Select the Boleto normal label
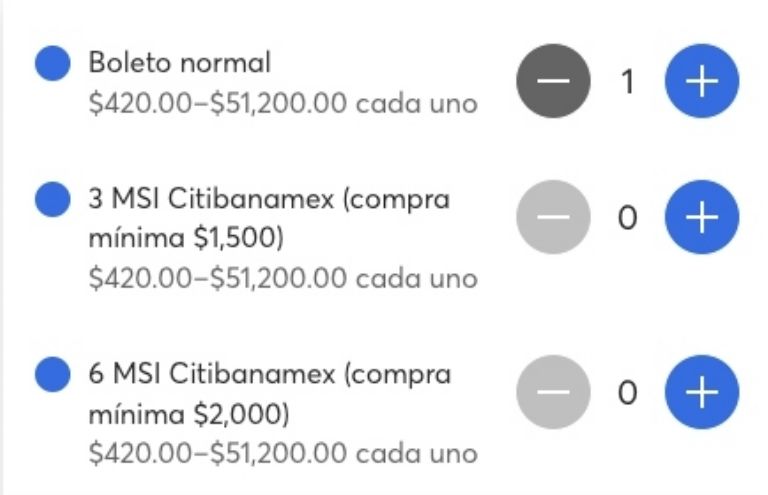The image size is (768, 495). [180, 63]
